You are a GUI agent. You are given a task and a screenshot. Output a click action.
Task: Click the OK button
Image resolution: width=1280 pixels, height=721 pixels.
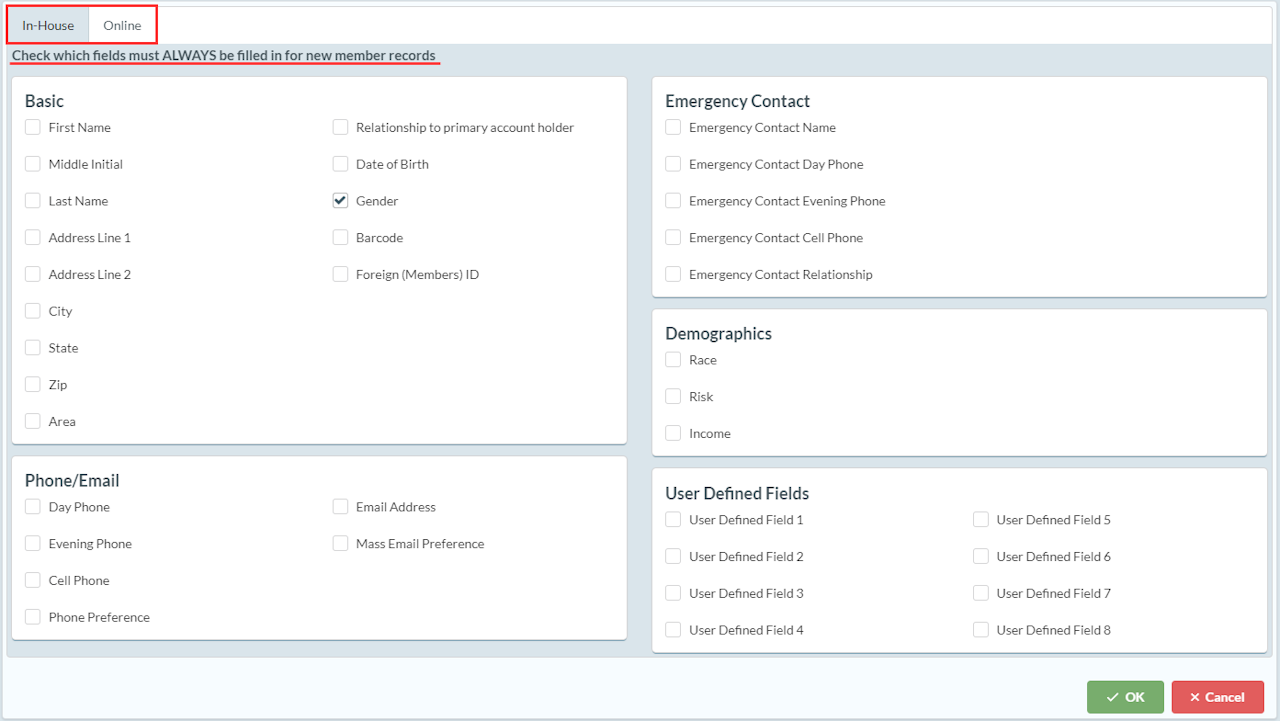click(x=1125, y=697)
